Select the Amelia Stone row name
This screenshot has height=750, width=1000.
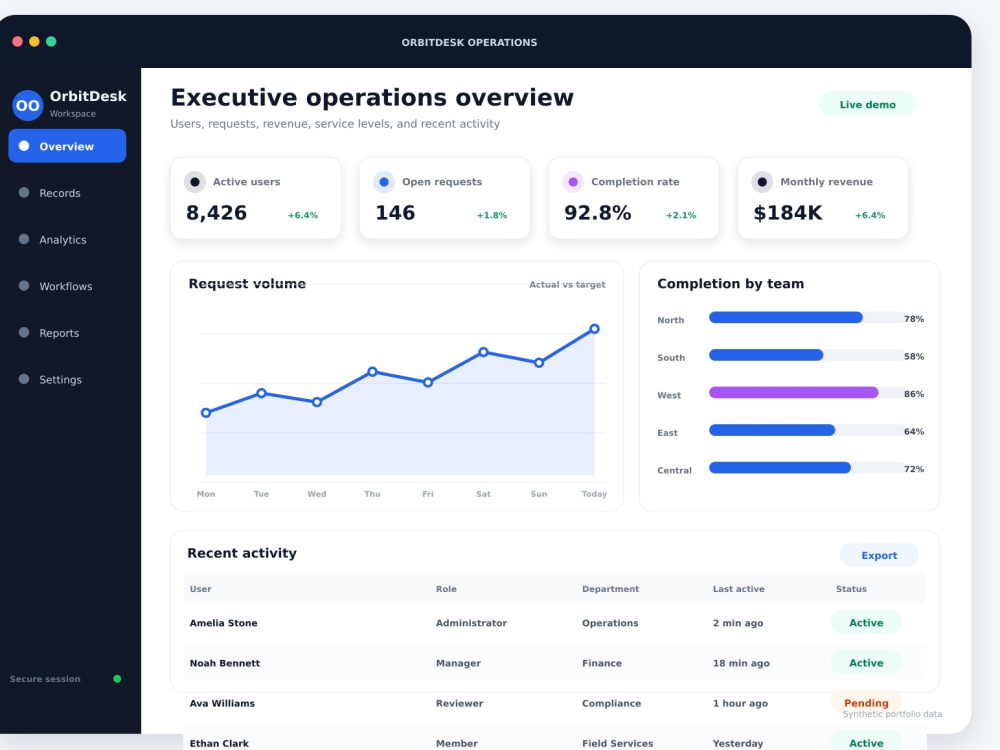coord(223,623)
